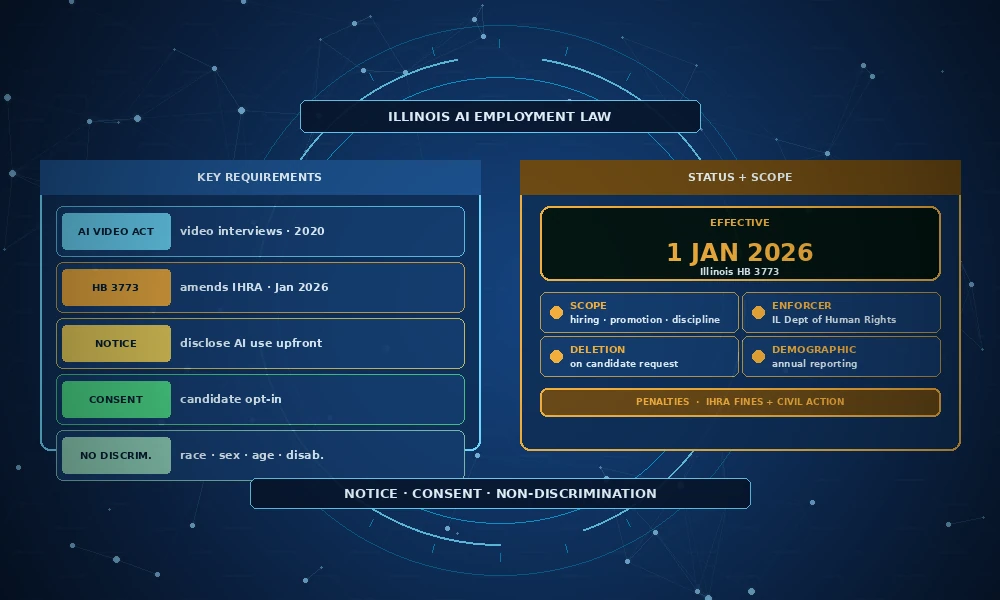Click the green Consent badge
1000x600 pixels.
click(x=116, y=400)
